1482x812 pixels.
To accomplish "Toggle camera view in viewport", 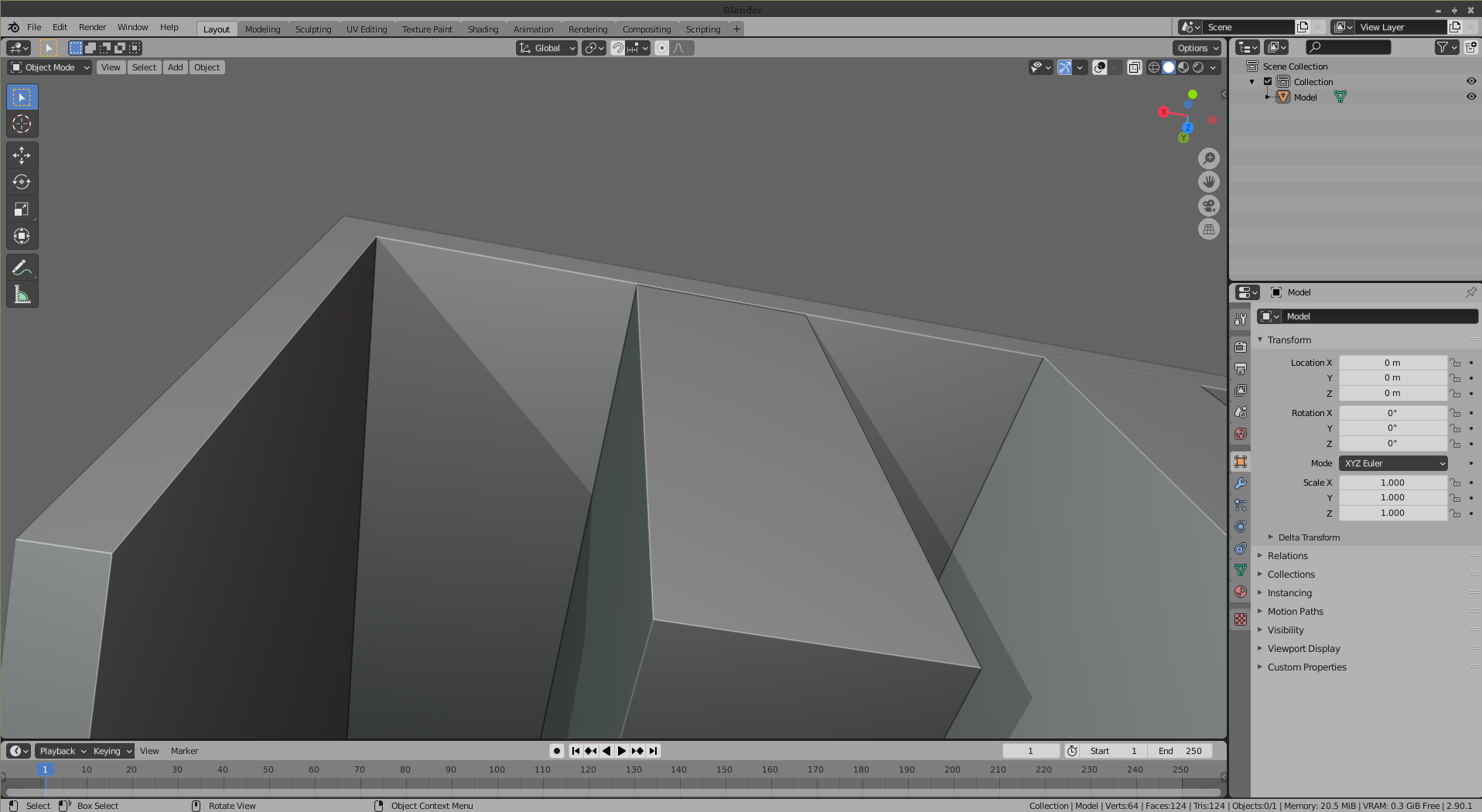I will point(1208,206).
